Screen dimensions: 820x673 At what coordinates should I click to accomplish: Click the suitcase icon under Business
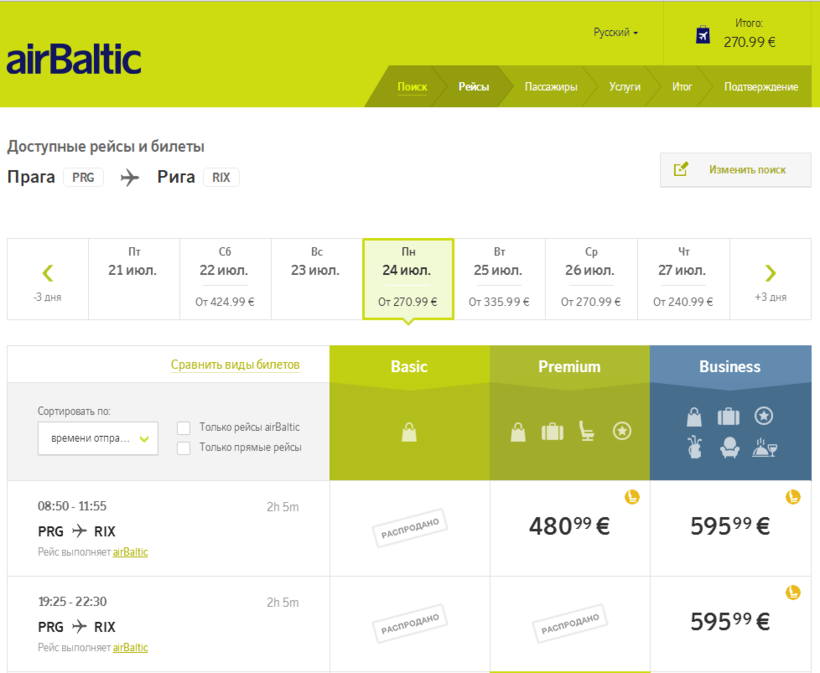pyautogui.click(x=728, y=417)
